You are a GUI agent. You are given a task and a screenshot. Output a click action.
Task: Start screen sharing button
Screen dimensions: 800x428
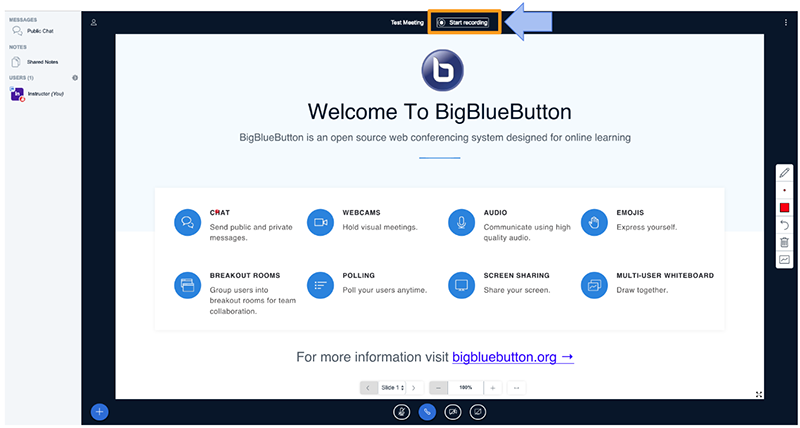pyautogui.click(x=478, y=412)
